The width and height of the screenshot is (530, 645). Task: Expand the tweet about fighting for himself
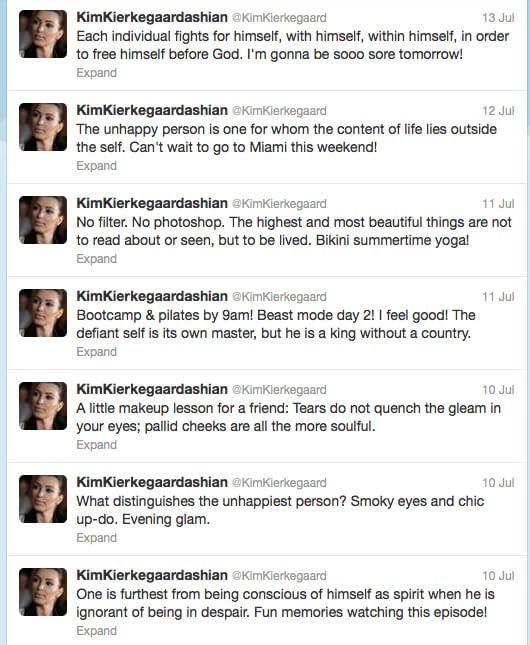(x=97, y=73)
